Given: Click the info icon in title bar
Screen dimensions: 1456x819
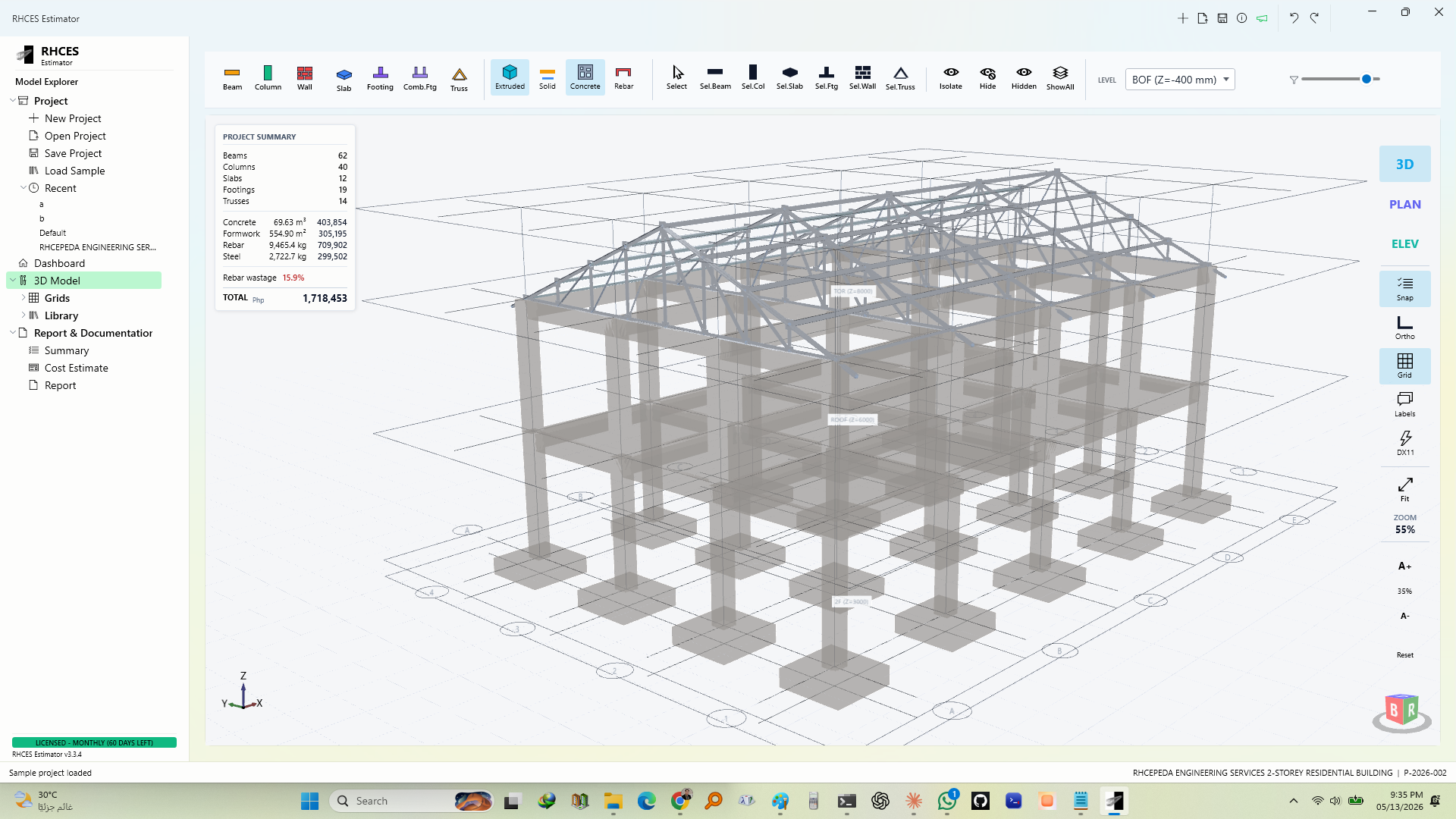Looking at the screenshot, I should coord(1241,18).
